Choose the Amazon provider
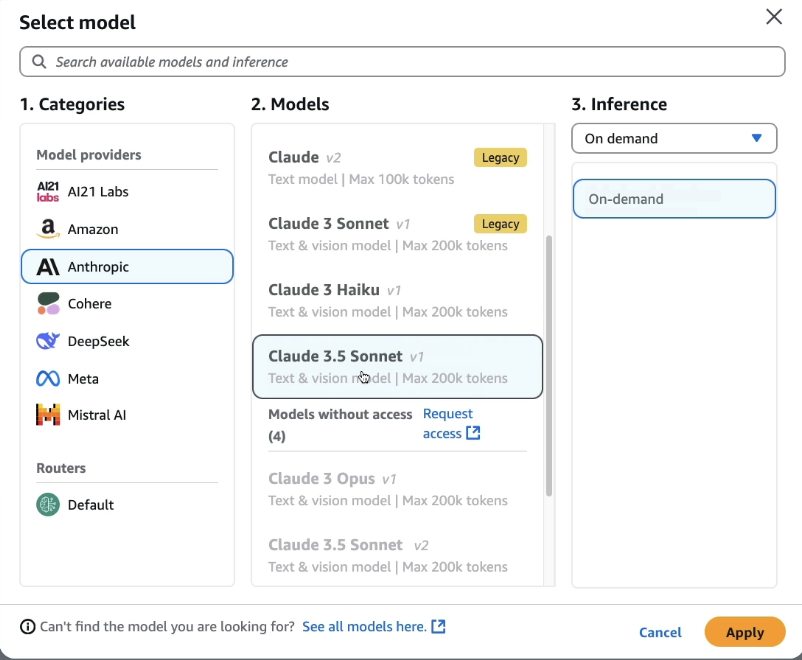 [127, 229]
